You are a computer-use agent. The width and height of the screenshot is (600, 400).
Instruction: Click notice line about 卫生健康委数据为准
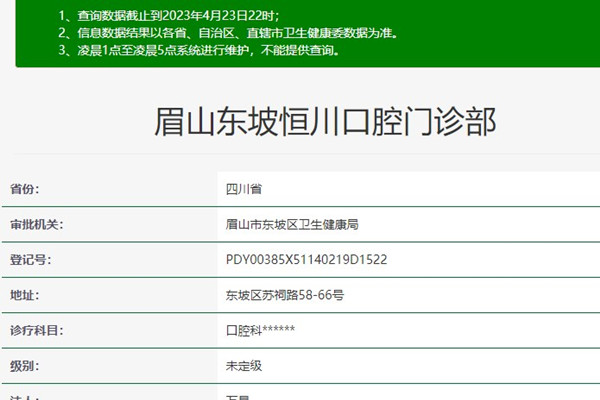click(228, 33)
